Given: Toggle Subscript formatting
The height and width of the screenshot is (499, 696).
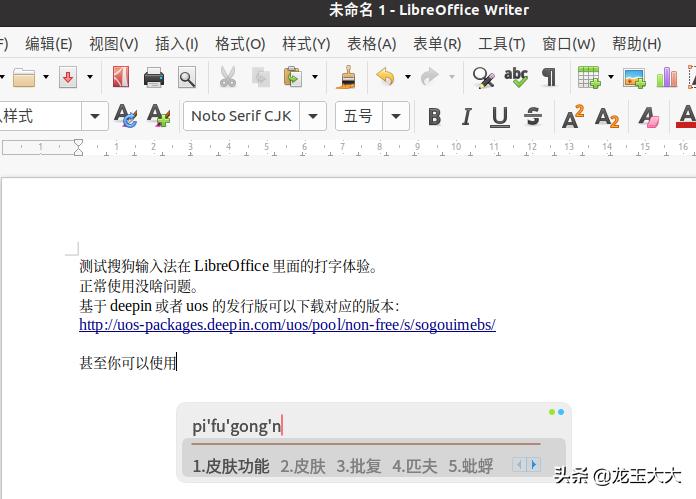Looking at the screenshot, I should click(607, 117).
